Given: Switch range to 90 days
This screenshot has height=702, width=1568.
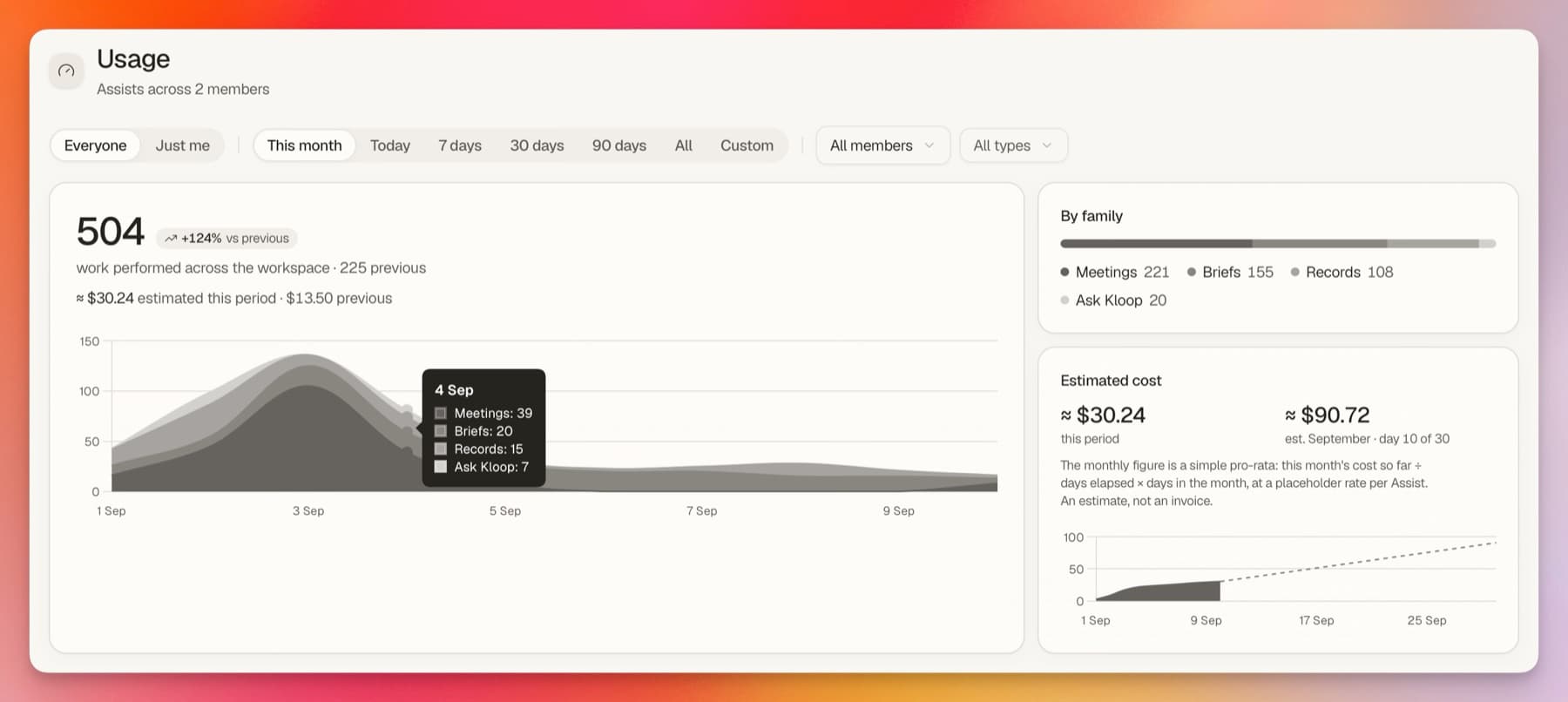Looking at the screenshot, I should 619,145.
